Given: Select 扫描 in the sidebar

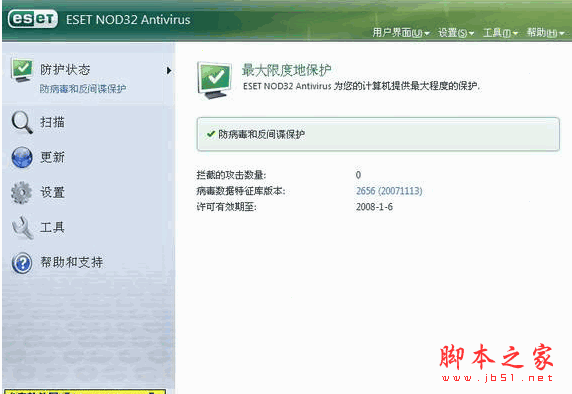Looking at the screenshot, I should [x=53, y=122].
